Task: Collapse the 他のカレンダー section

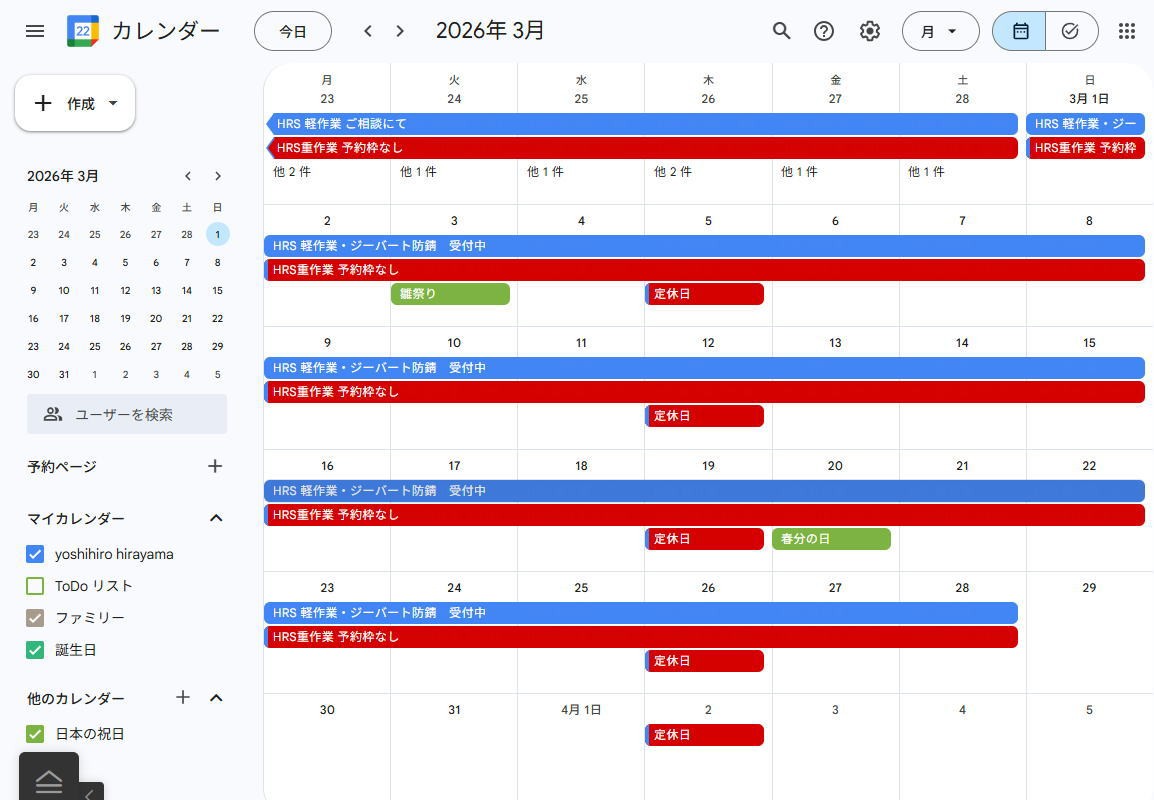Action: pyautogui.click(x=216, y=698)
